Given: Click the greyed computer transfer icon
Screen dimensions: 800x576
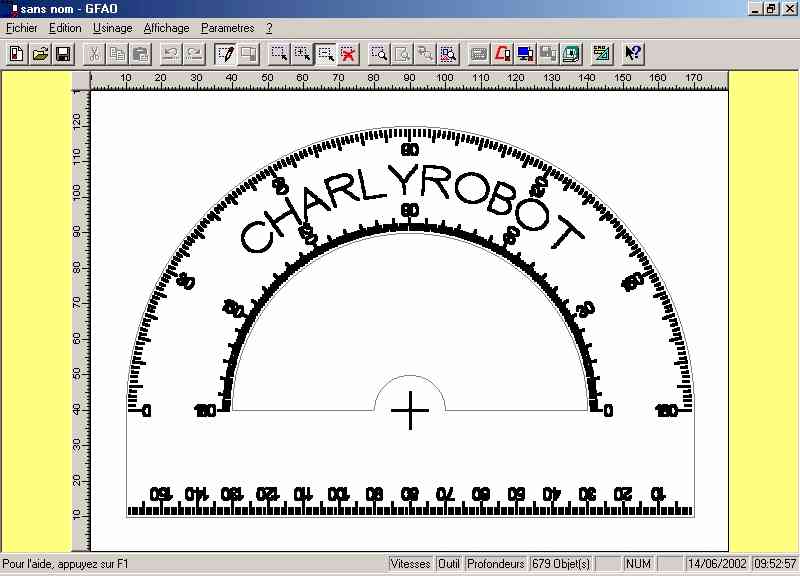Looking at the screenshot, I should [x=548, y=54].
